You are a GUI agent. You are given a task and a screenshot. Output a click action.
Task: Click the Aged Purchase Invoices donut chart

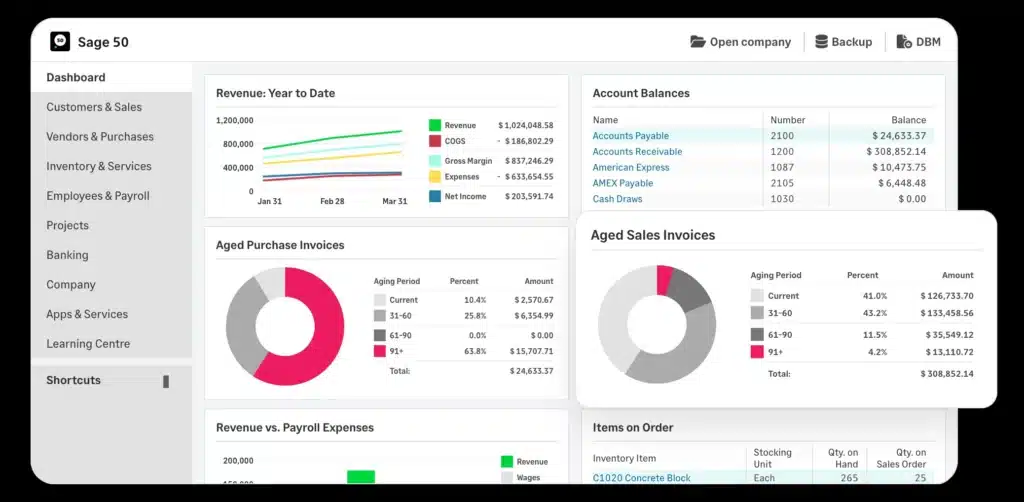click(285, 326)
